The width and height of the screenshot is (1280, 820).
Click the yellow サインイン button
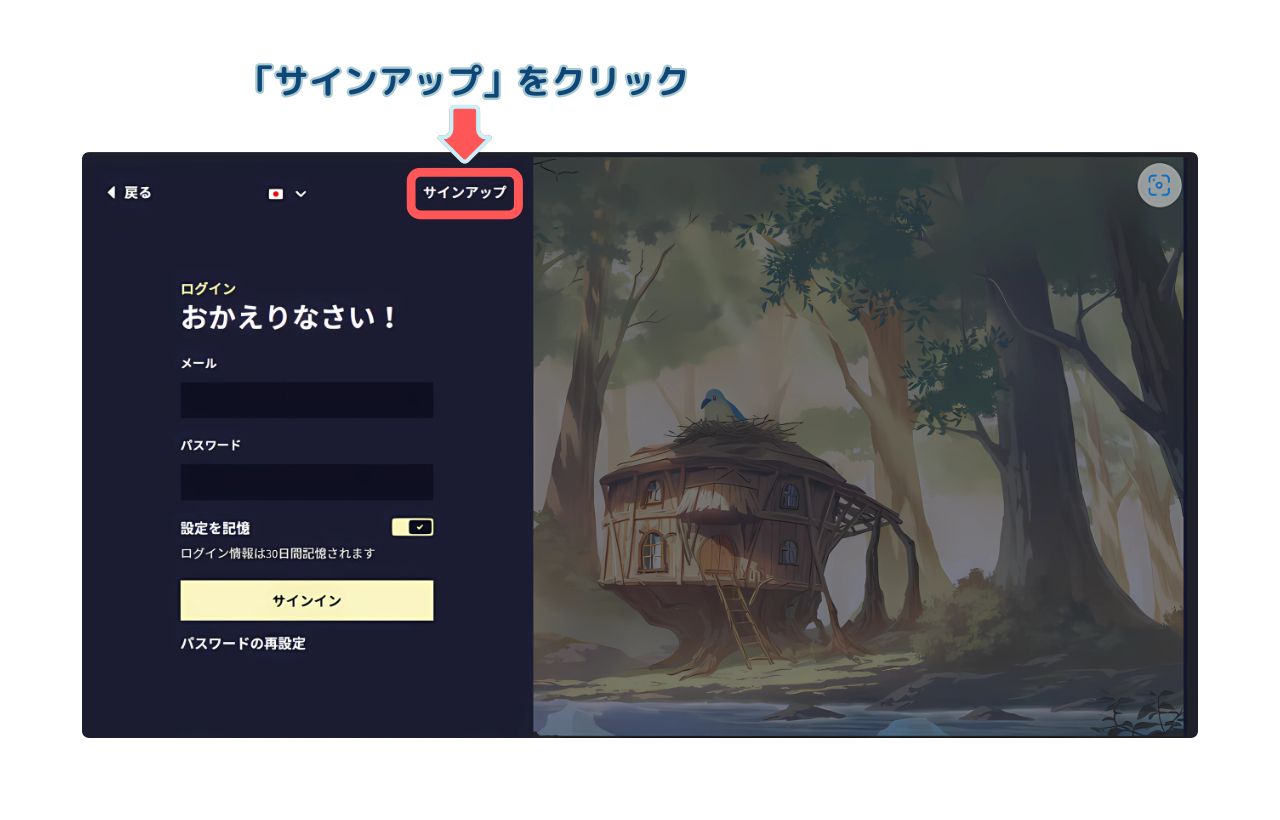point(306,601)
